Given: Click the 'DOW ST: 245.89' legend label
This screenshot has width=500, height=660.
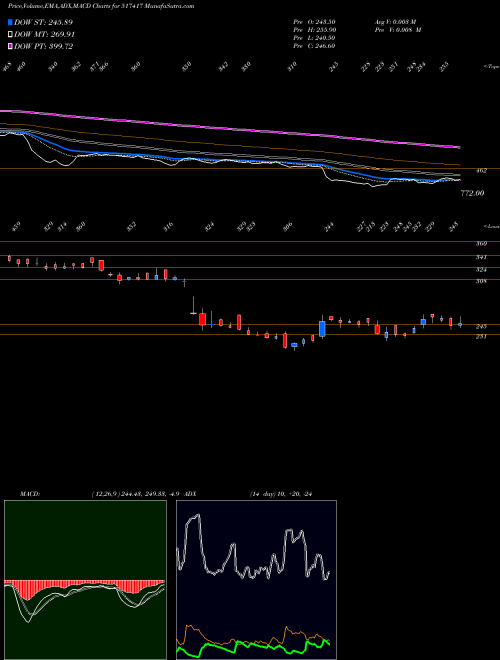Looking at the screenshot, I should click(43, 22).
